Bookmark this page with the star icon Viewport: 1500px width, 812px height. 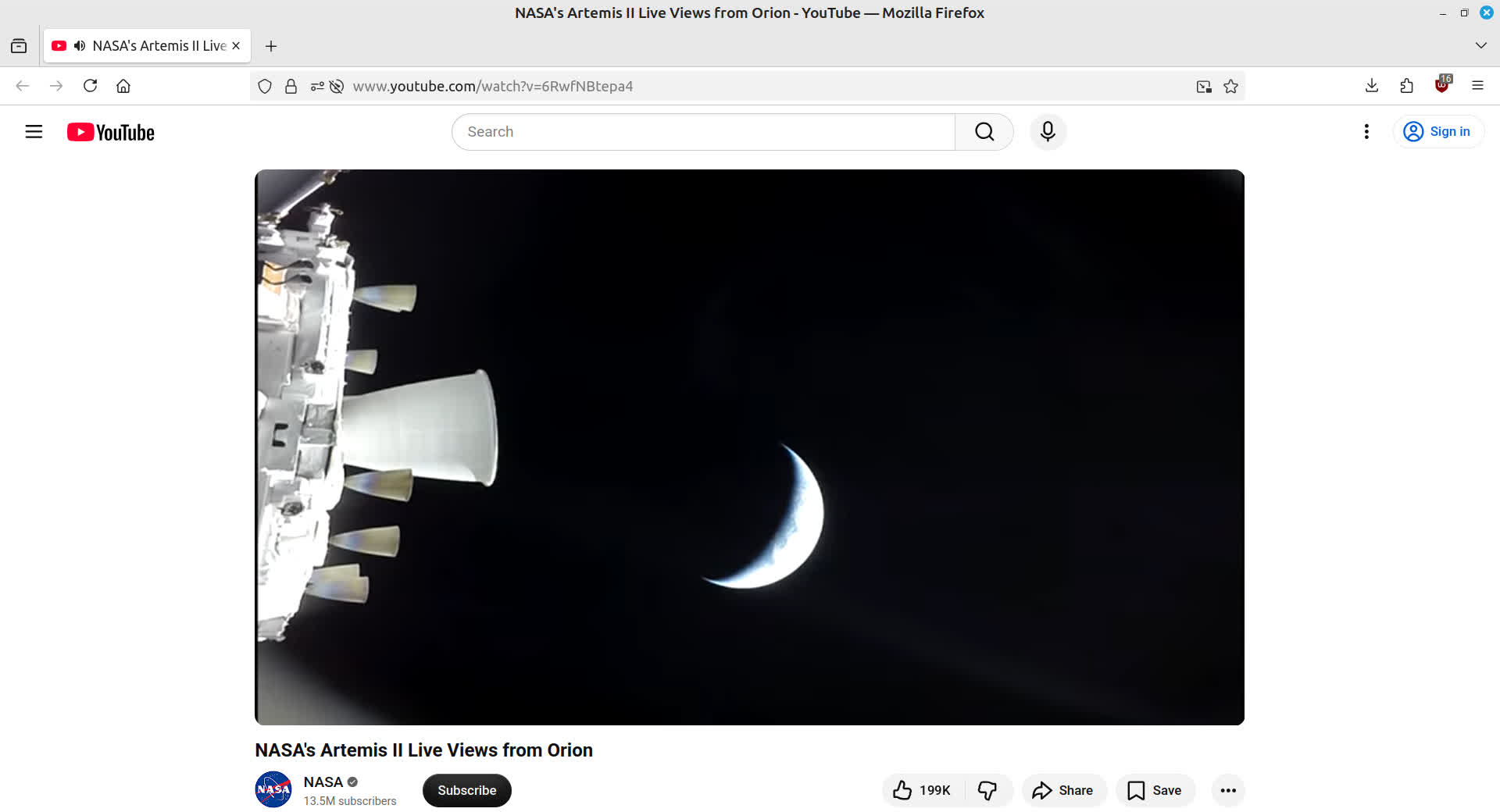[1230, 87]
